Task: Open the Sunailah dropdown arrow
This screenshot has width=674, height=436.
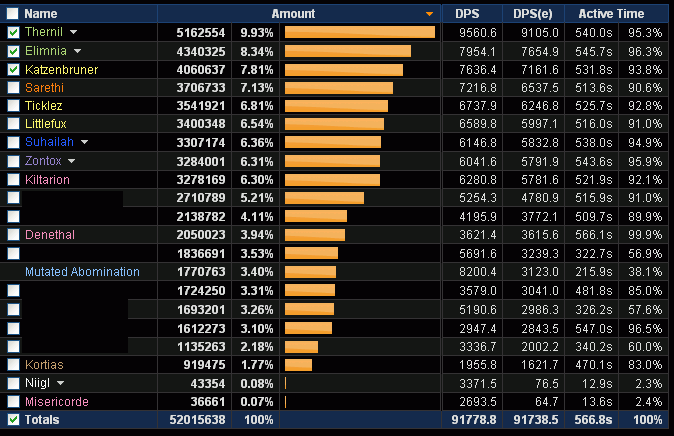Action: coord(84,143)
